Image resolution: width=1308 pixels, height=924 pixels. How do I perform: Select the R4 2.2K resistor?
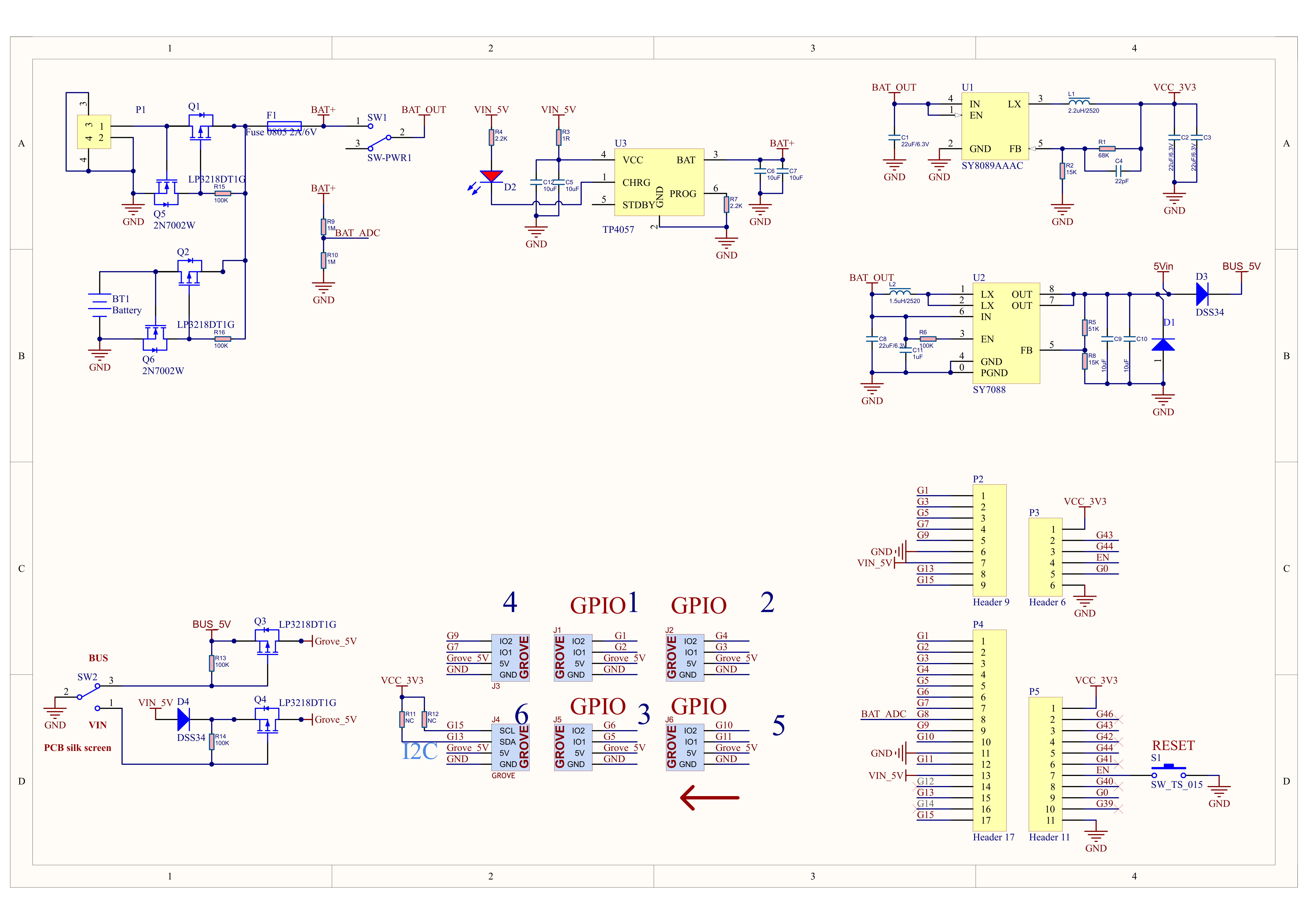[x=491, y=137]
